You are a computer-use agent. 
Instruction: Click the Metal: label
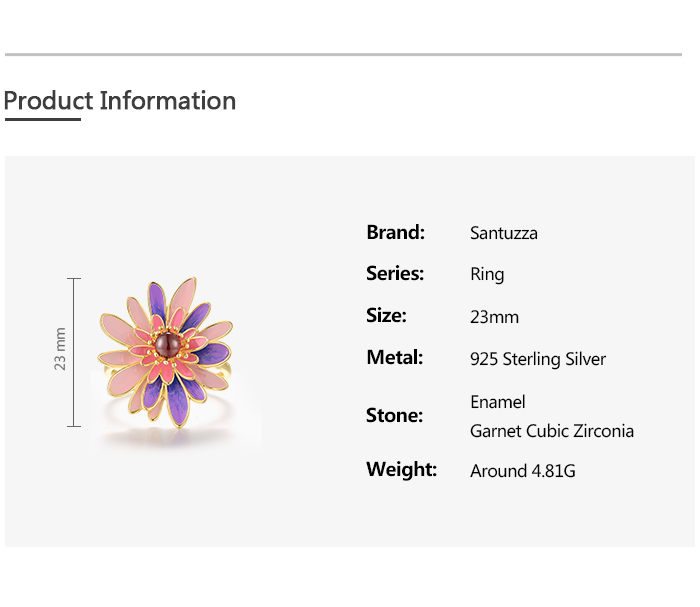(x=395, y=358)
